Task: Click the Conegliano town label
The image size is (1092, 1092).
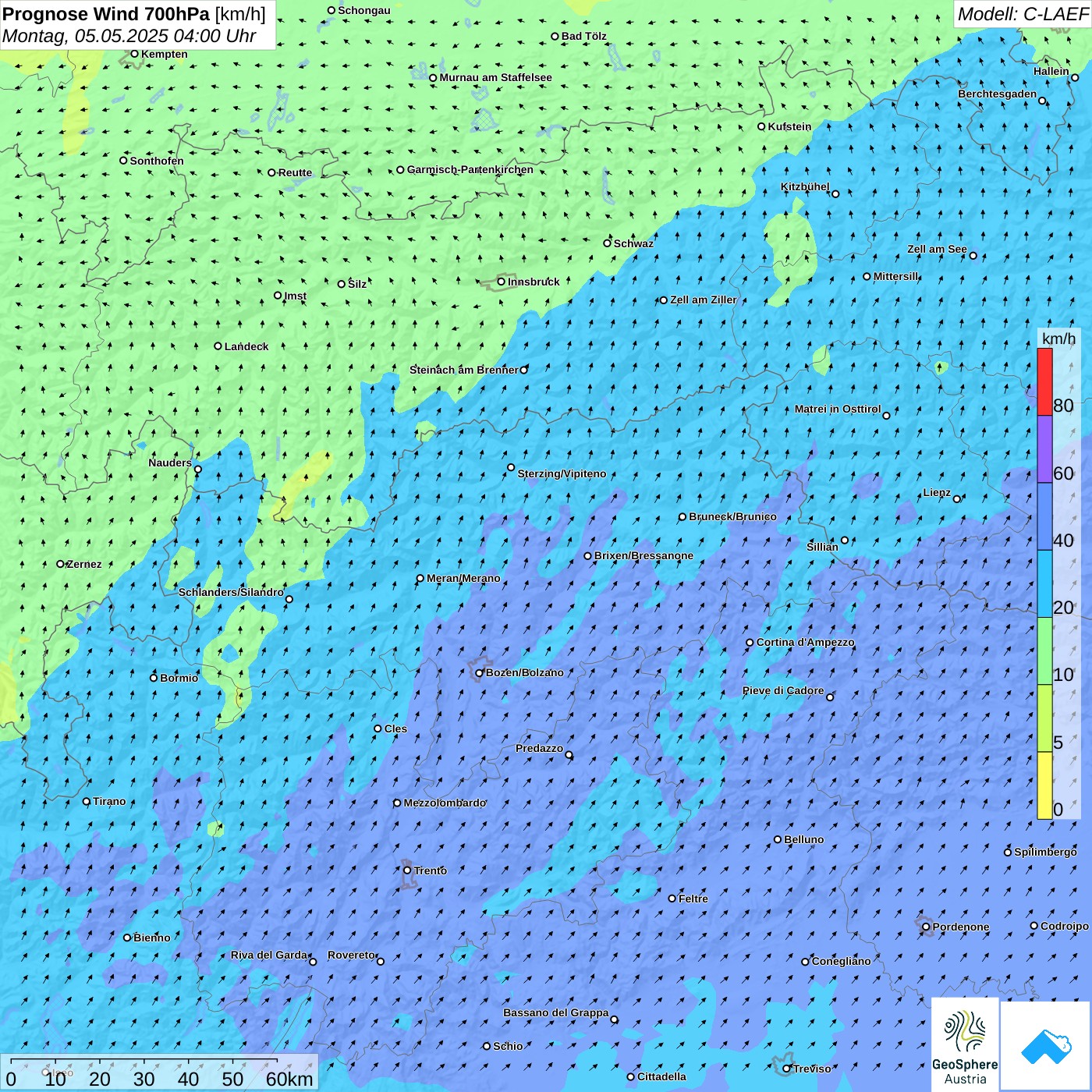Action: (x=841, y=961)
